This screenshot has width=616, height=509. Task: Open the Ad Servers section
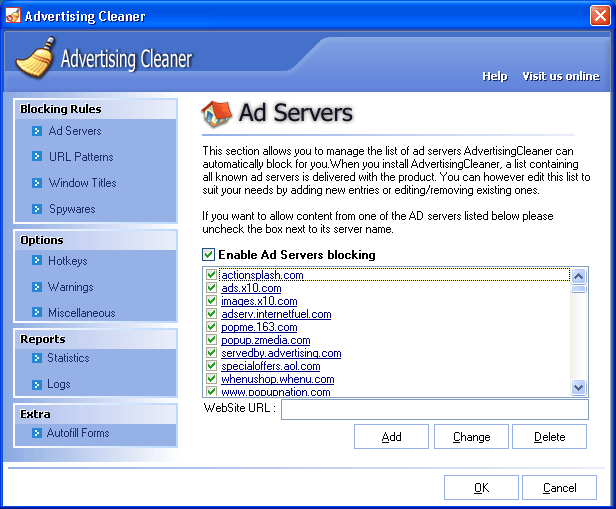click(x=75, y=131)
